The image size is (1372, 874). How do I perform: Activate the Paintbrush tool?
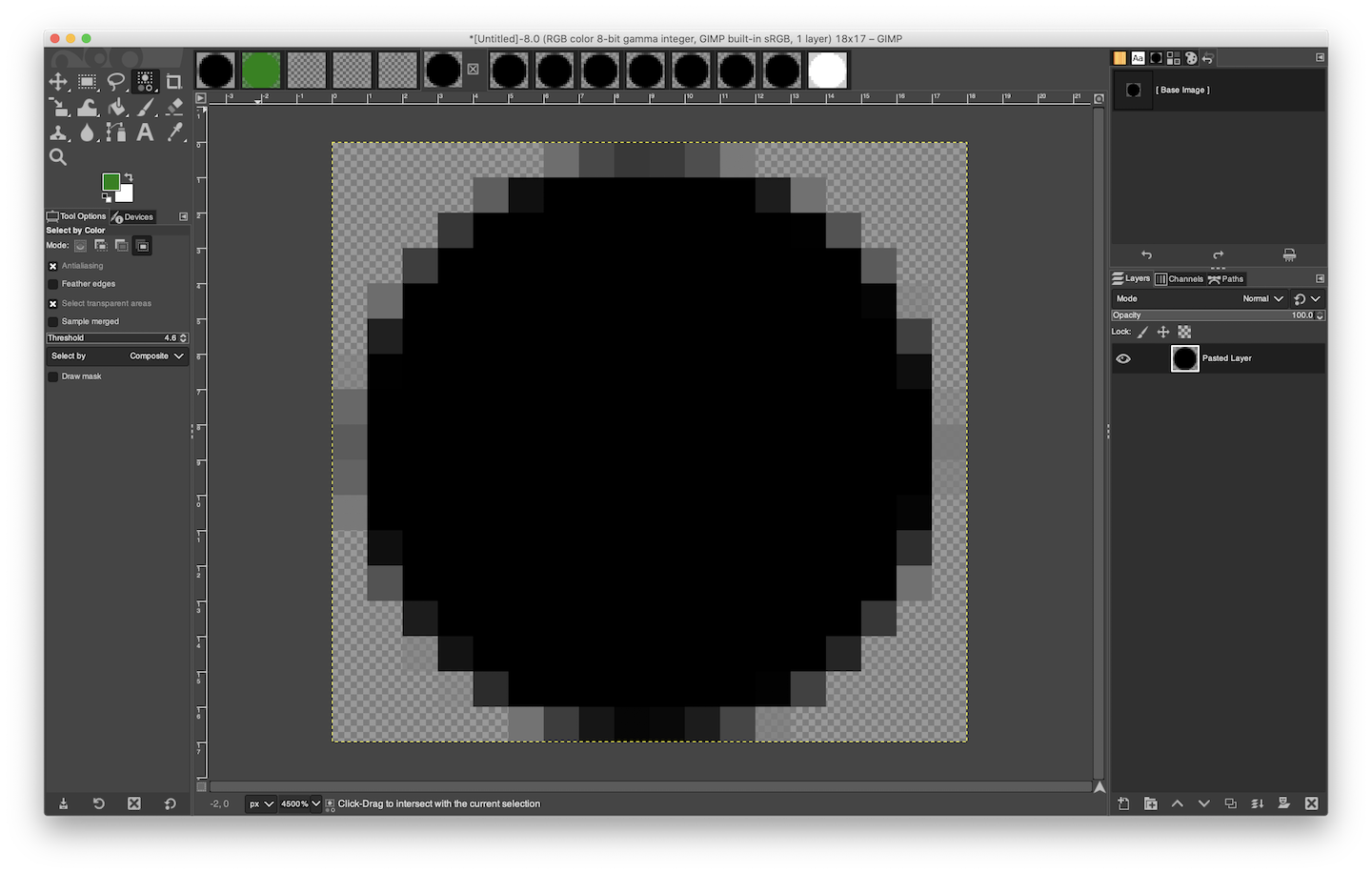pos(145,108)
